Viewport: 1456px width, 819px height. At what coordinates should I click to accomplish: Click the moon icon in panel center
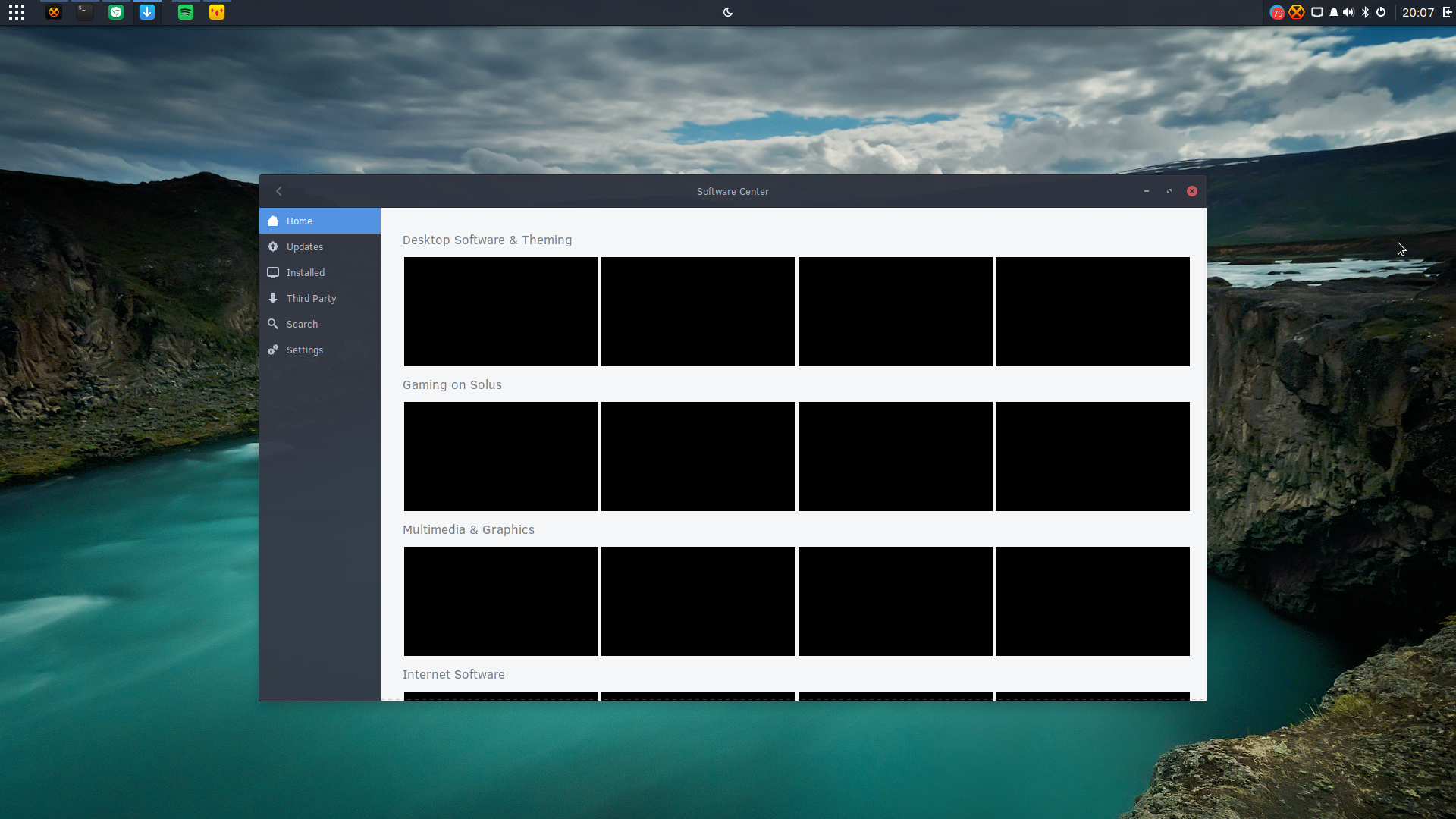[x=728, y=12]
